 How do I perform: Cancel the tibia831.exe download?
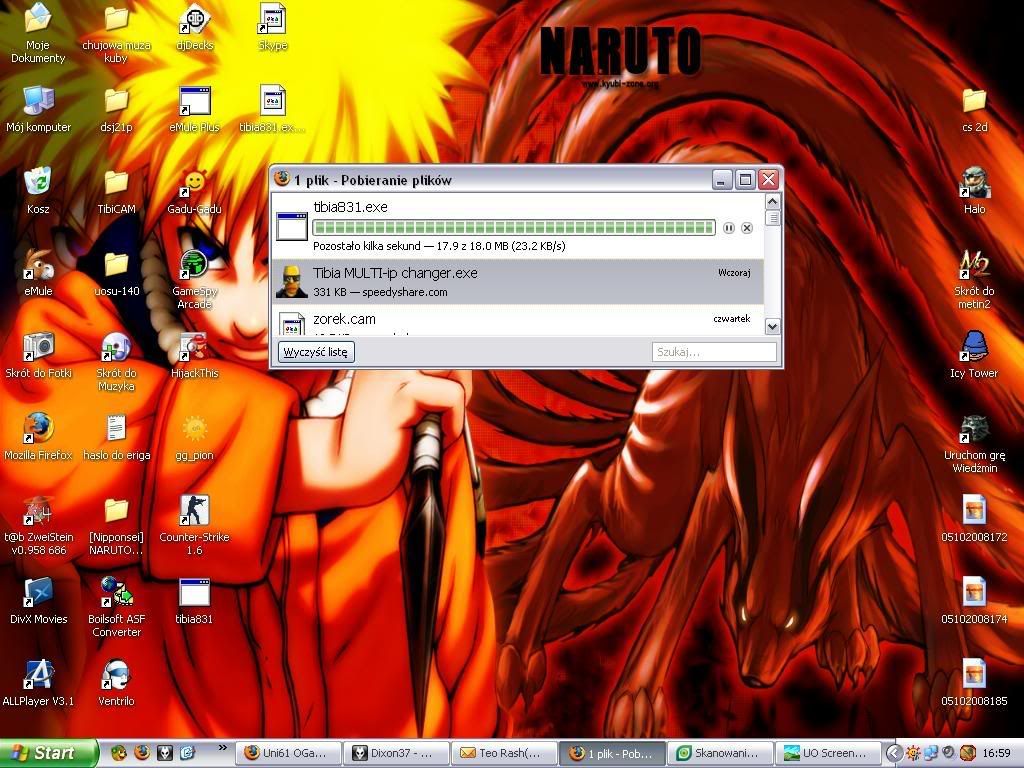[747, 228]
